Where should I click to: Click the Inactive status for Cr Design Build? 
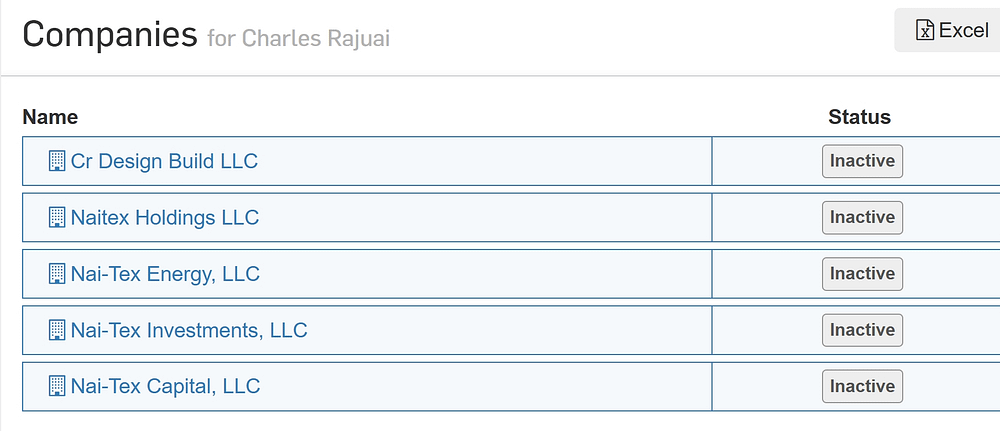pyautogui.click(x=862, y=161)
